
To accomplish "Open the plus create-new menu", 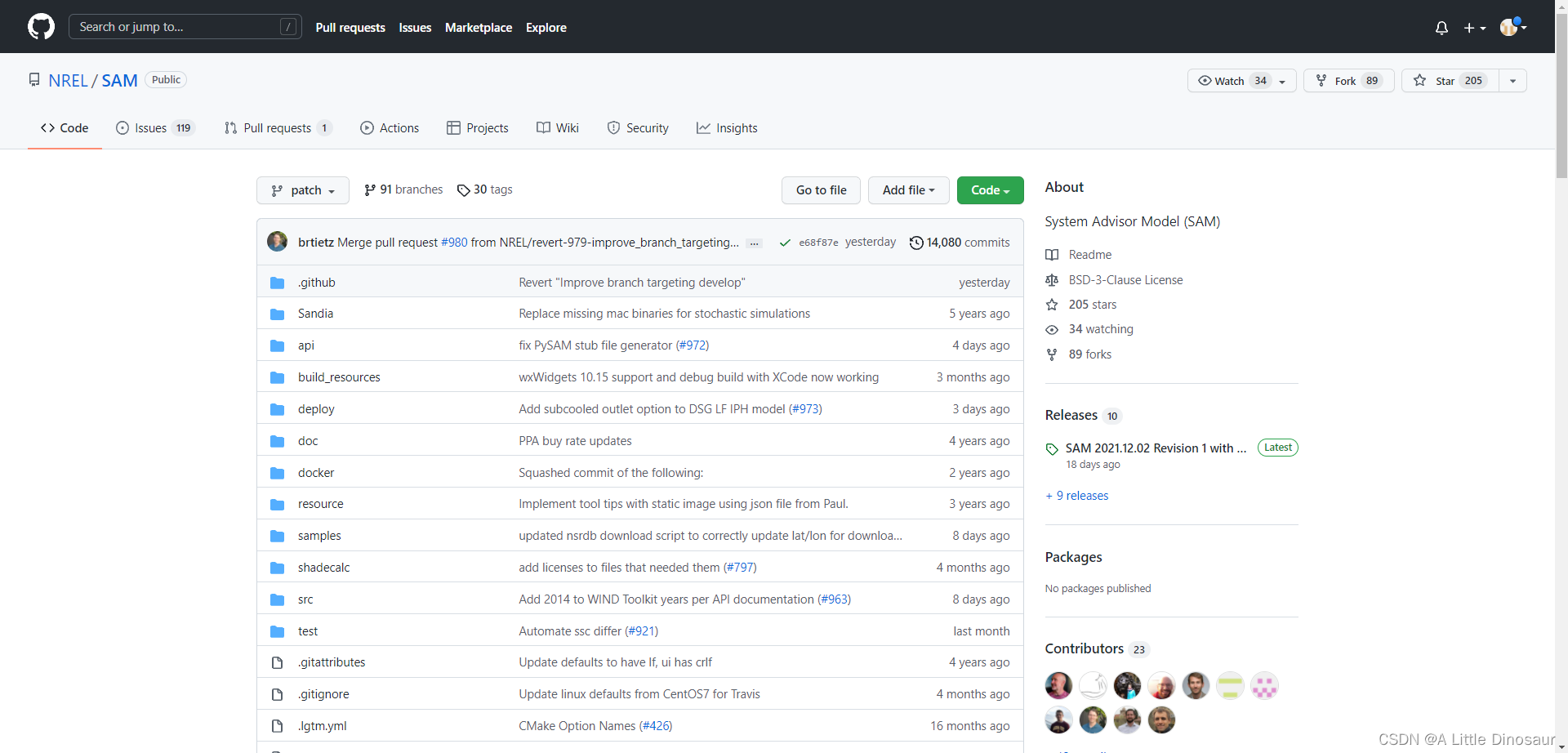I will point(1474,28).
